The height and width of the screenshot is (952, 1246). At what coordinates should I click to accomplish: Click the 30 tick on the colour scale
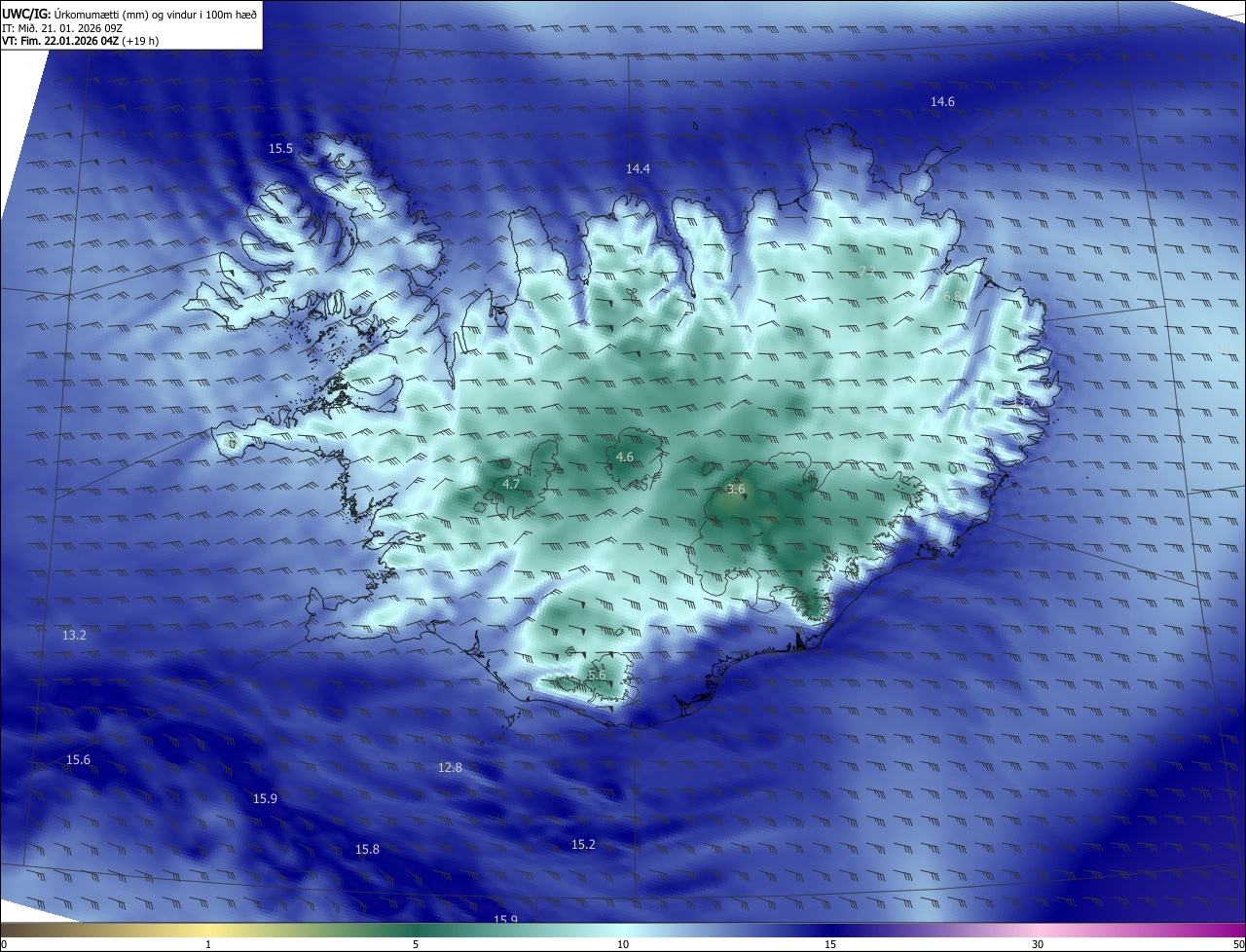[x=1038, y=944]
